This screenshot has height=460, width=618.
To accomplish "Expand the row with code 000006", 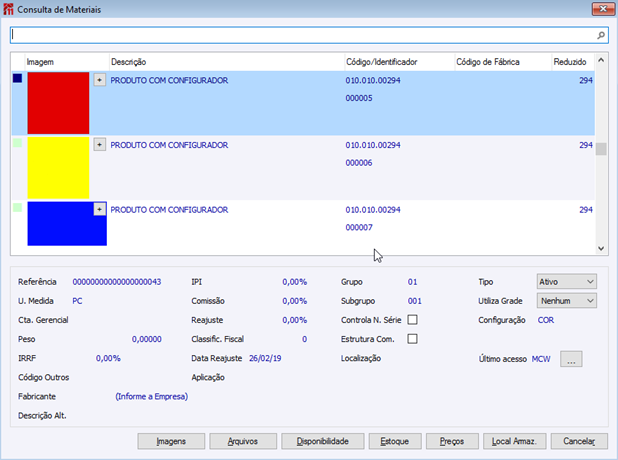I will coord(99,145).
